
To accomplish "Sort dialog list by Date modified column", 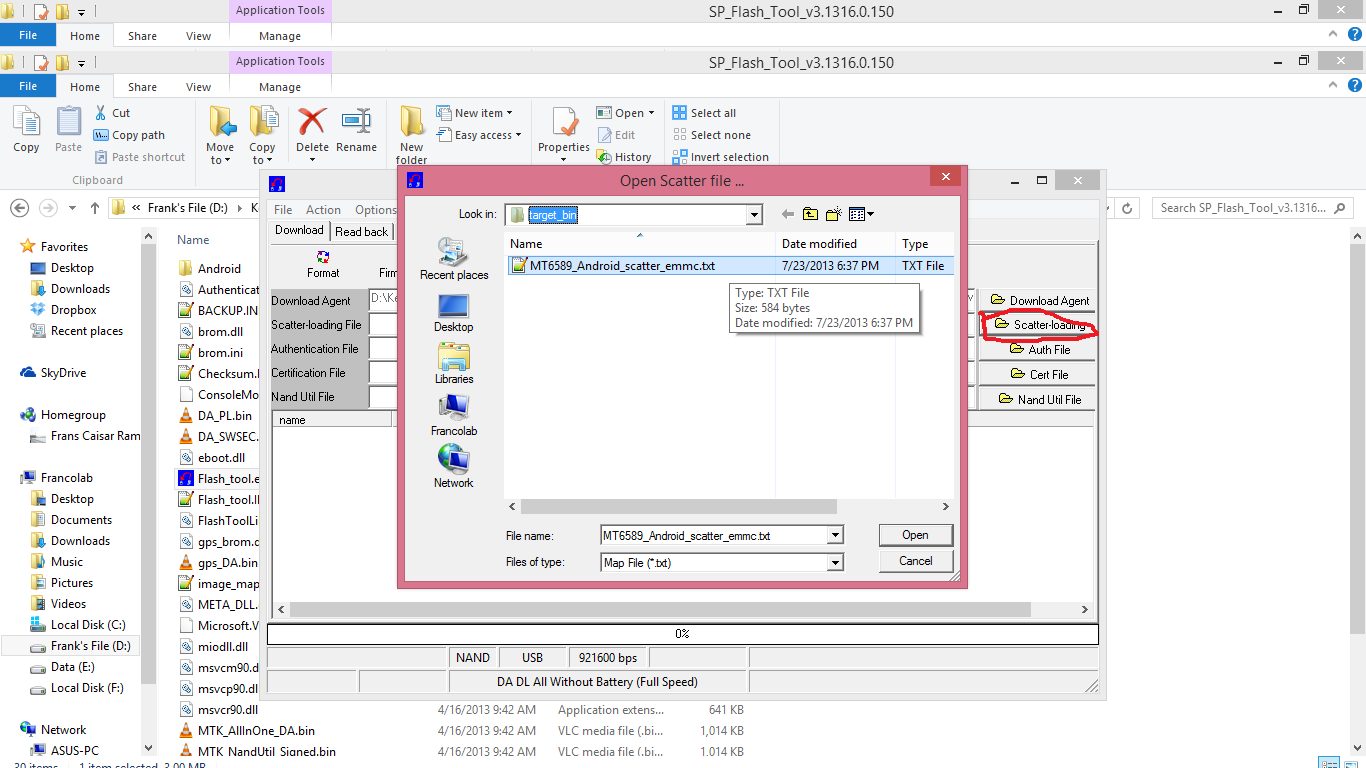I will point(835,244).
